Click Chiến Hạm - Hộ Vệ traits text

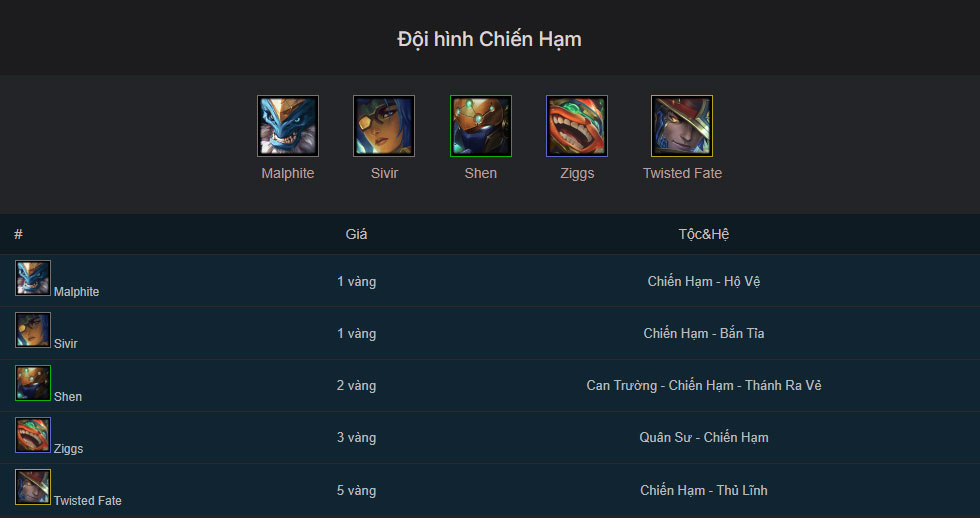tap(704, 281)
